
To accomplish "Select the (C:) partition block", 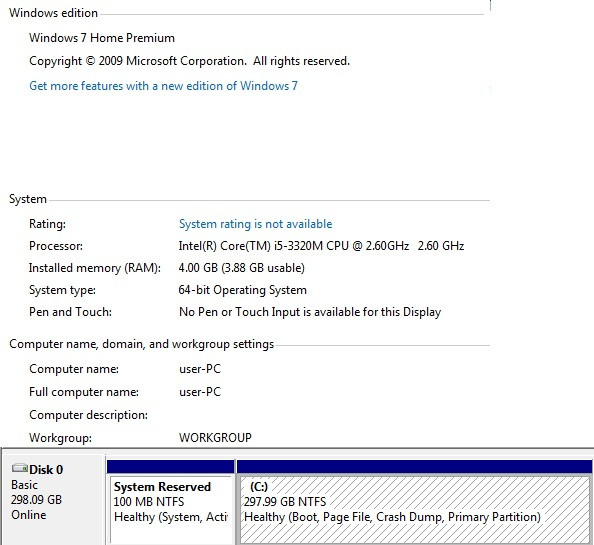I will click(415, 510).
